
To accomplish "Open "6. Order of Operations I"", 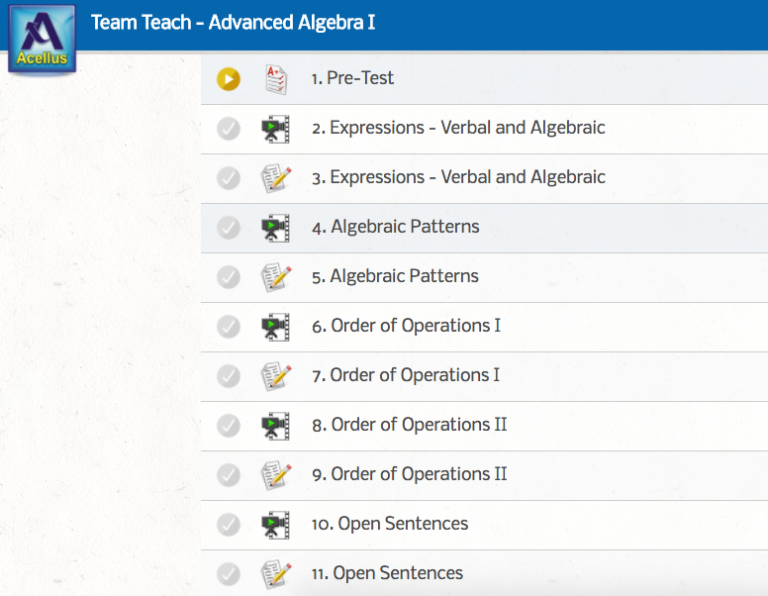I will click(x=406, y=326).
